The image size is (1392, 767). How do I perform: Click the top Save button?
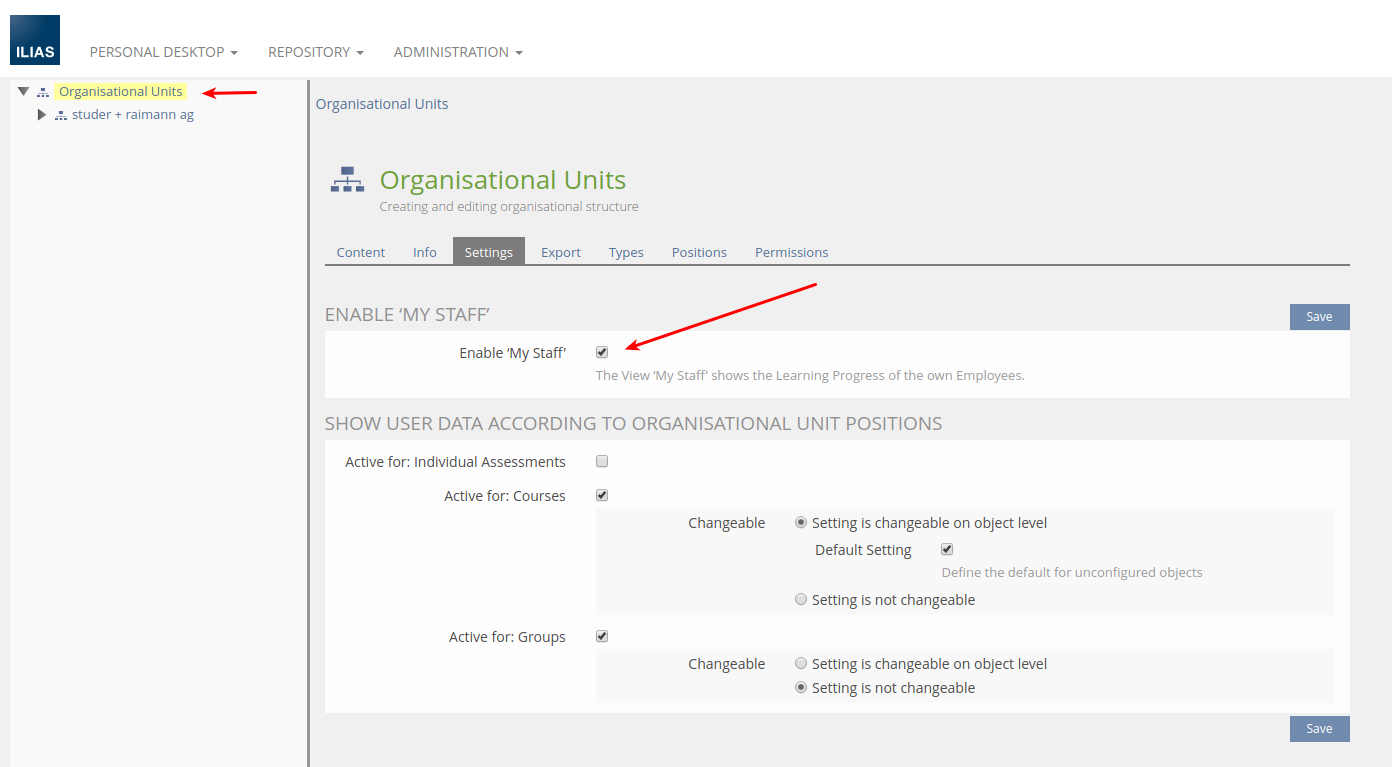[x=1319, y=317]
